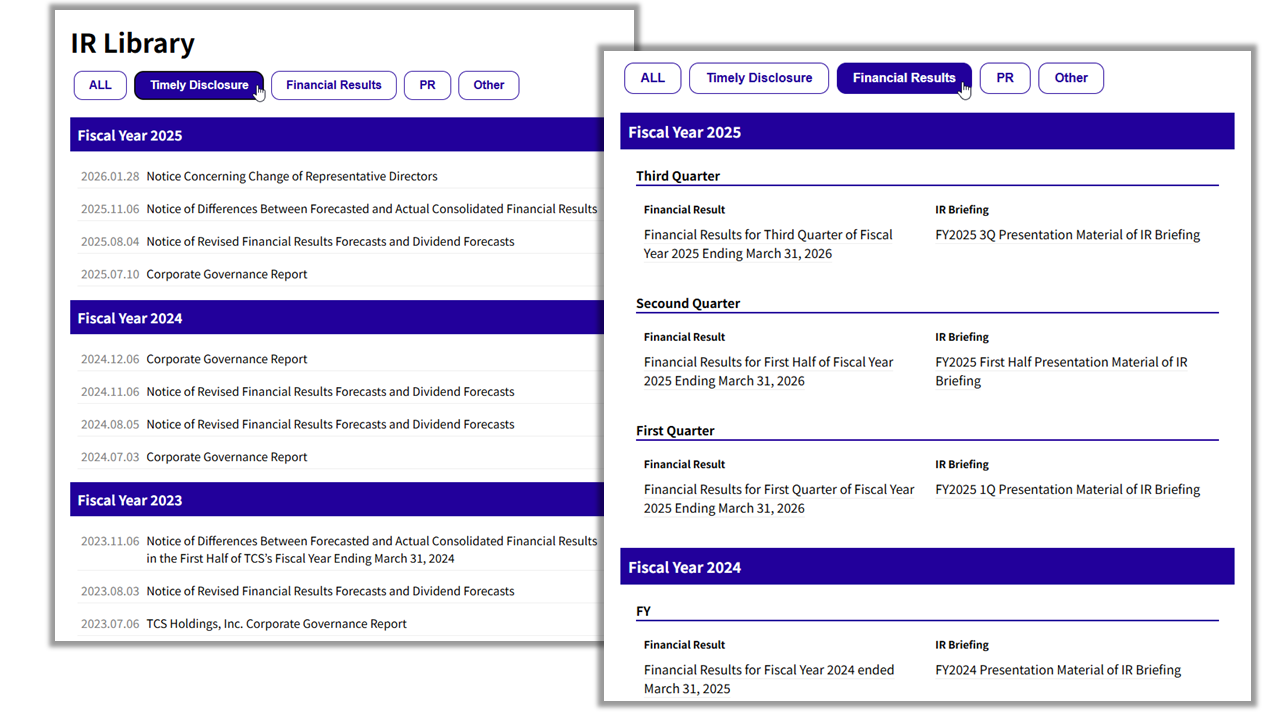Image resolution: width=1280 pixels, height=720 pixels.
Task: Open 2025.07.10 Corporate Governance Report
Action: click(227, 274)
